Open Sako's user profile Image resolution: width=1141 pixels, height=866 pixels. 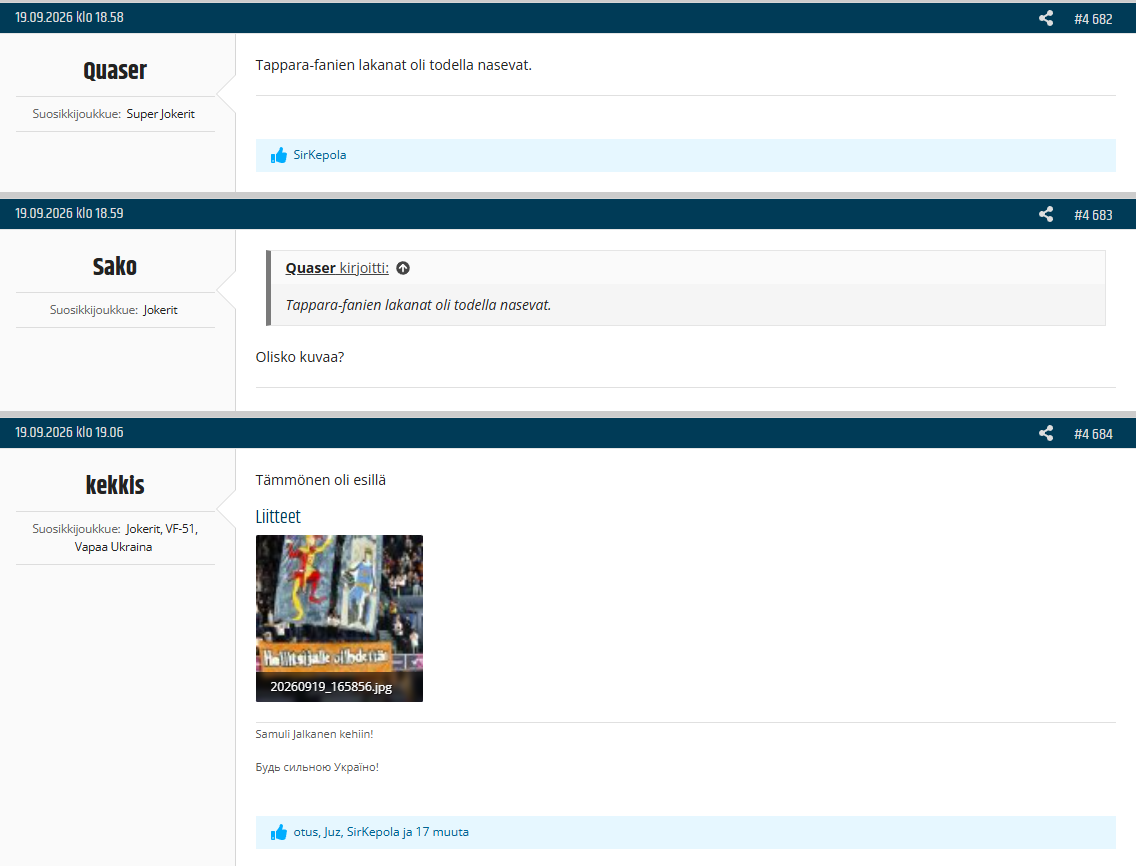pyautogui.click(x=115, y=266)
